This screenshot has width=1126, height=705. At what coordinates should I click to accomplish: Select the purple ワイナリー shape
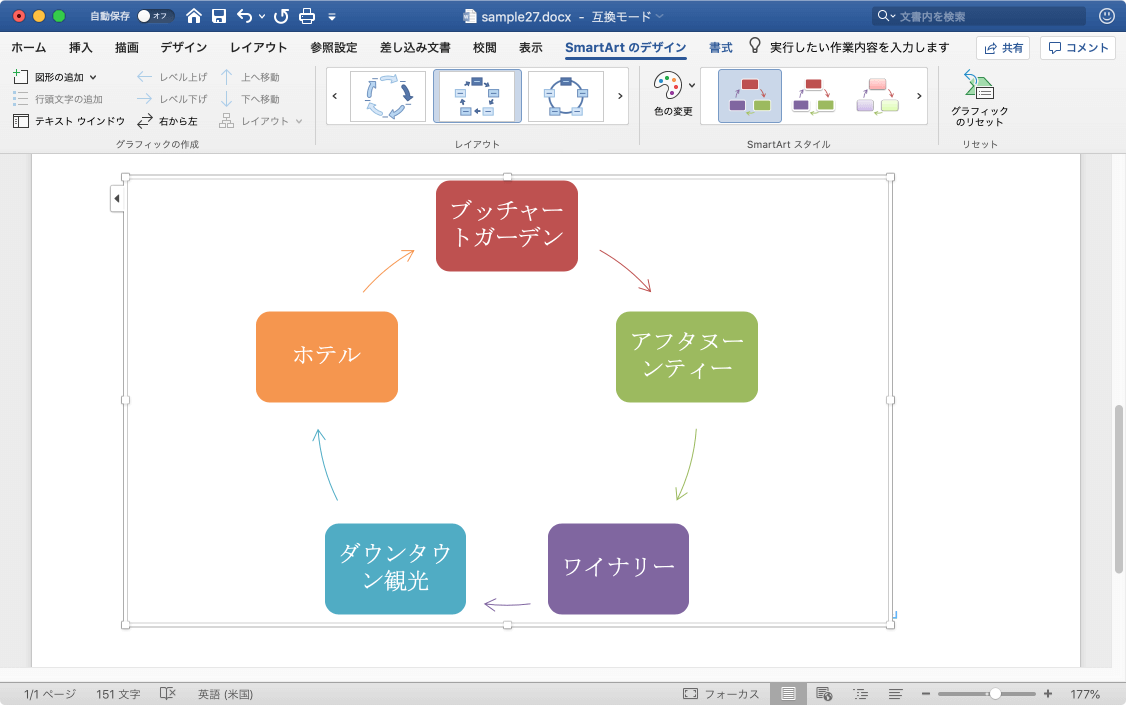coord(618,569)
